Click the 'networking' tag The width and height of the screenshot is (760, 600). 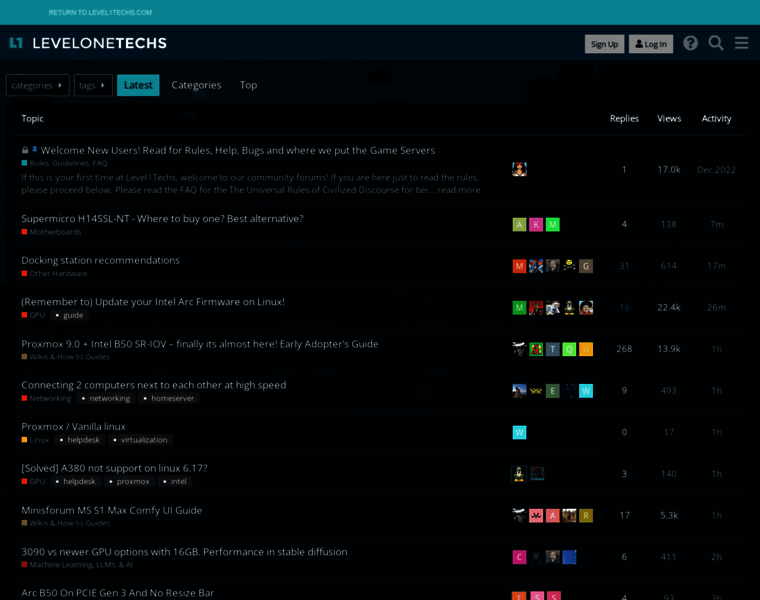[106, 398]
